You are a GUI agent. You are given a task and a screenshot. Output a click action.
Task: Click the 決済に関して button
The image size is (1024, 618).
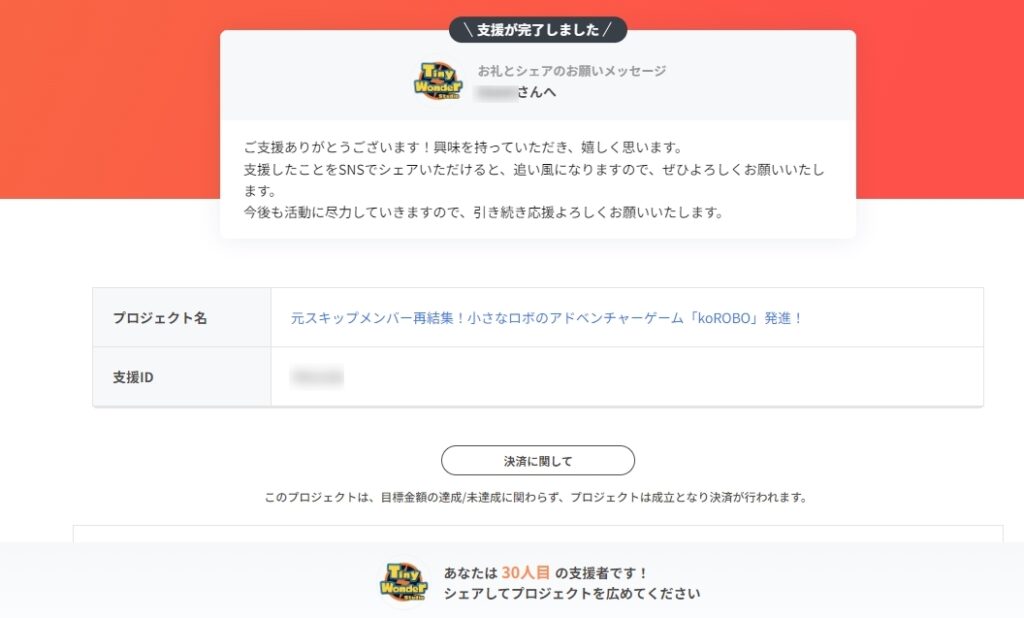coord(536,460)
